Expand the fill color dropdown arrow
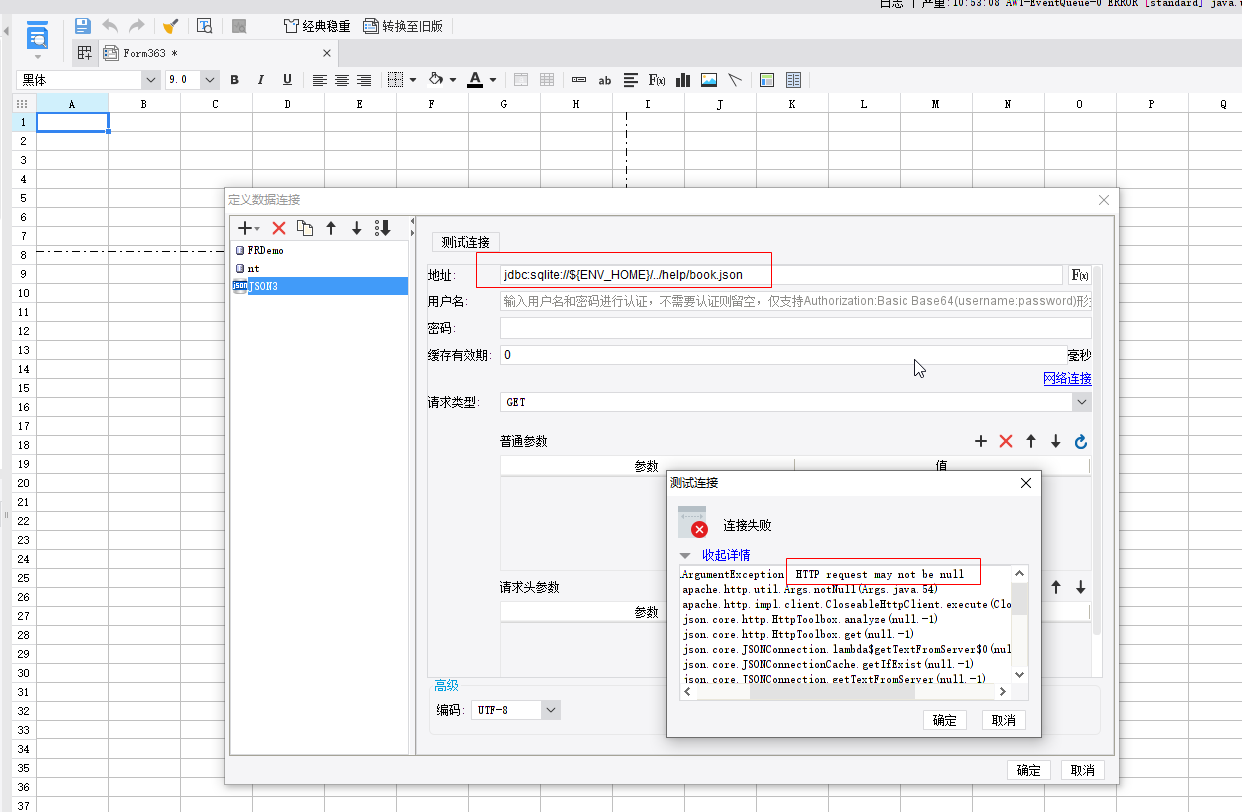The width and height of the screenshot is (1242, 812). point(453,80)
